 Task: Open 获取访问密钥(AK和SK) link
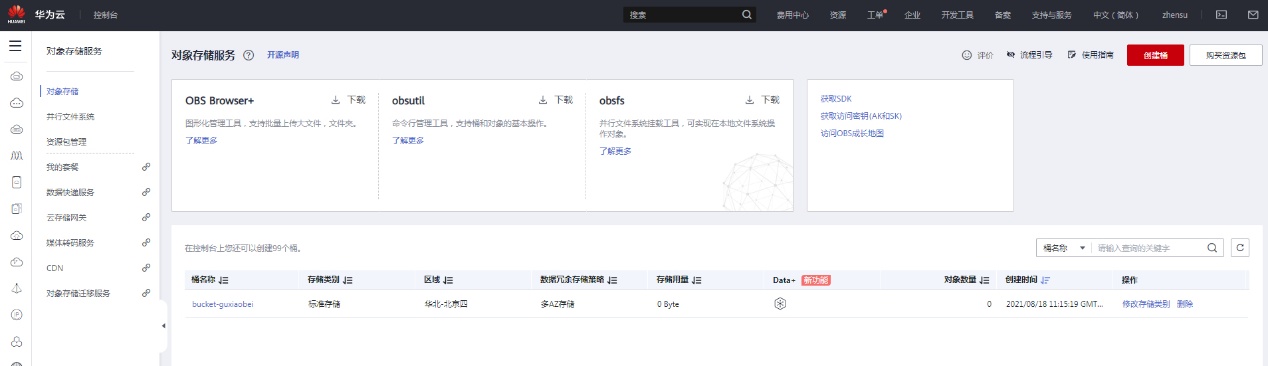pyautogui.click(x=861, y=116)
